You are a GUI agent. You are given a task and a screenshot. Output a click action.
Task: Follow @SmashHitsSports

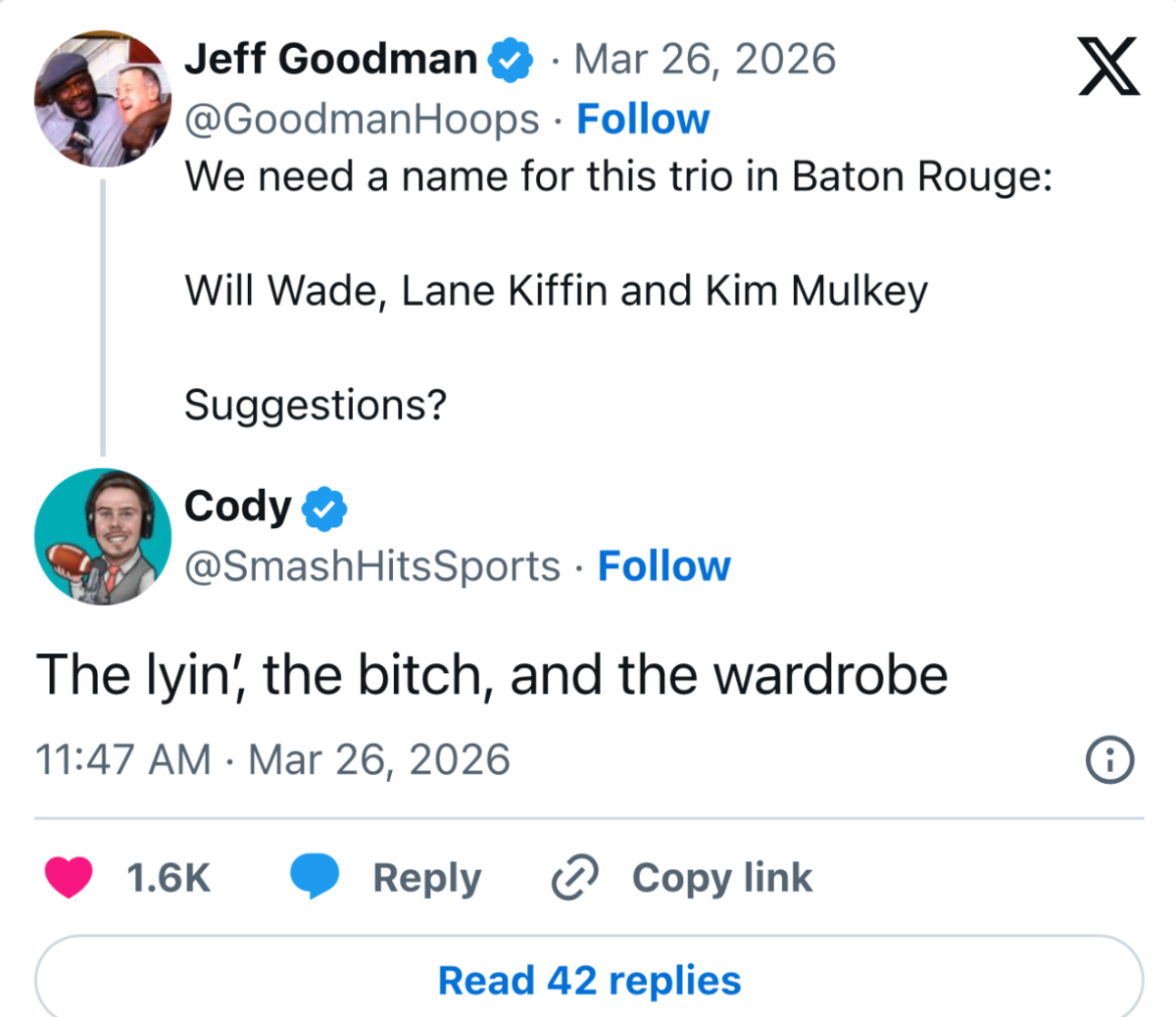click(x=664, y=566)
